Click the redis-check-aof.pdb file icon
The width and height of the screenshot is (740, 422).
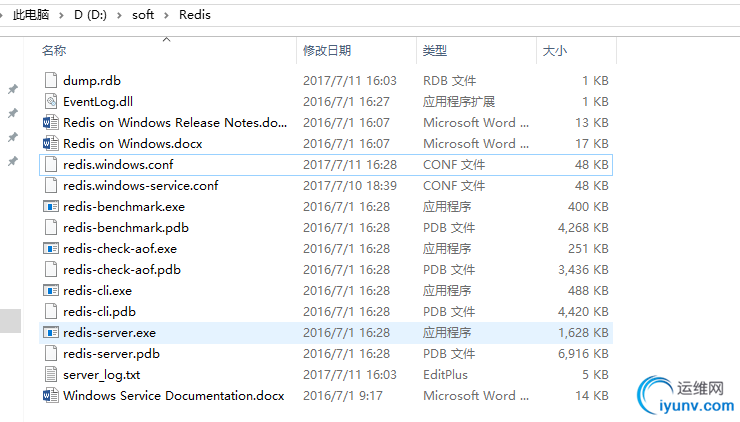point(51,270)
